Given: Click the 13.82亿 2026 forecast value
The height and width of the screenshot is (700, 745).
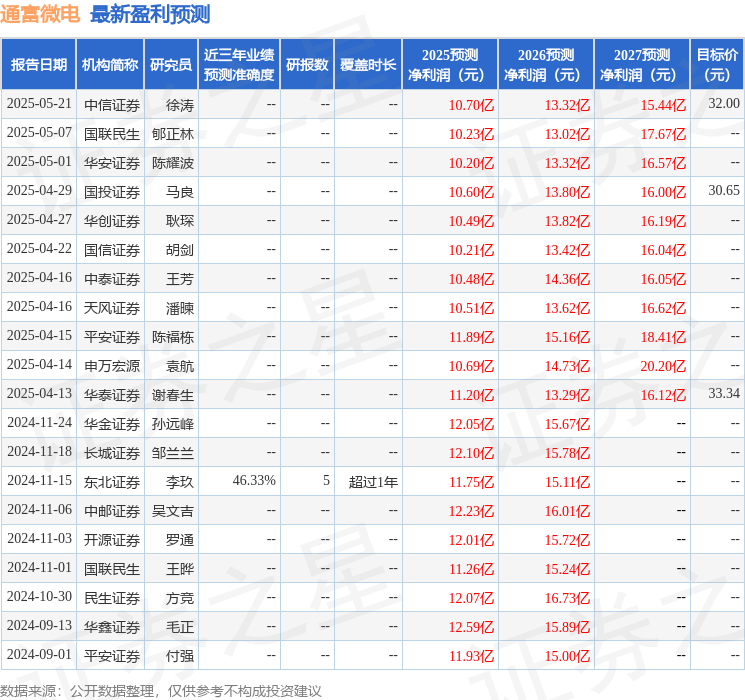Looking at the screenshot, I should pos(567,221).
